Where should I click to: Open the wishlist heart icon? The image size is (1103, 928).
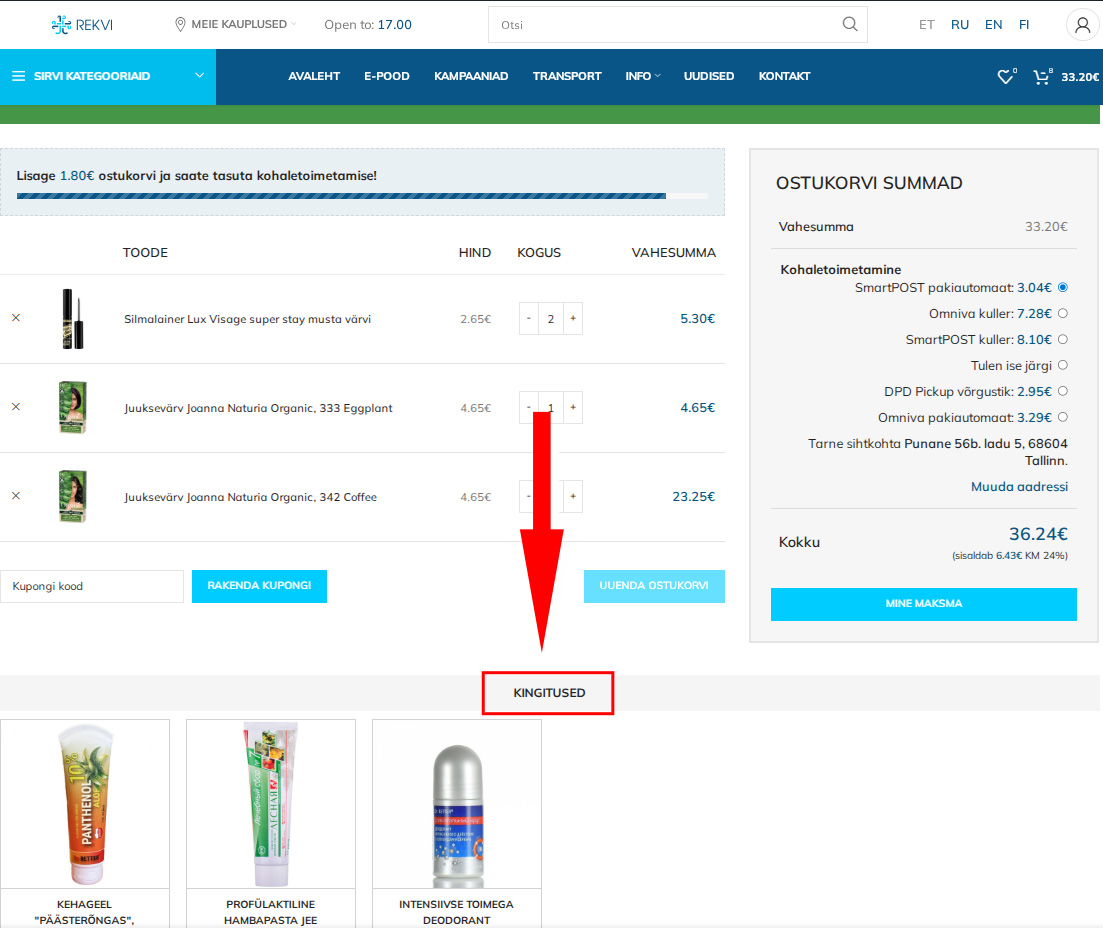point(1005,77)
